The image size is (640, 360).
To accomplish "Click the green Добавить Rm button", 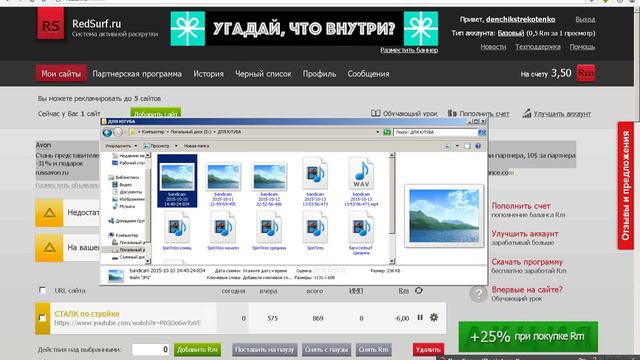I will (x=198, y=350).
